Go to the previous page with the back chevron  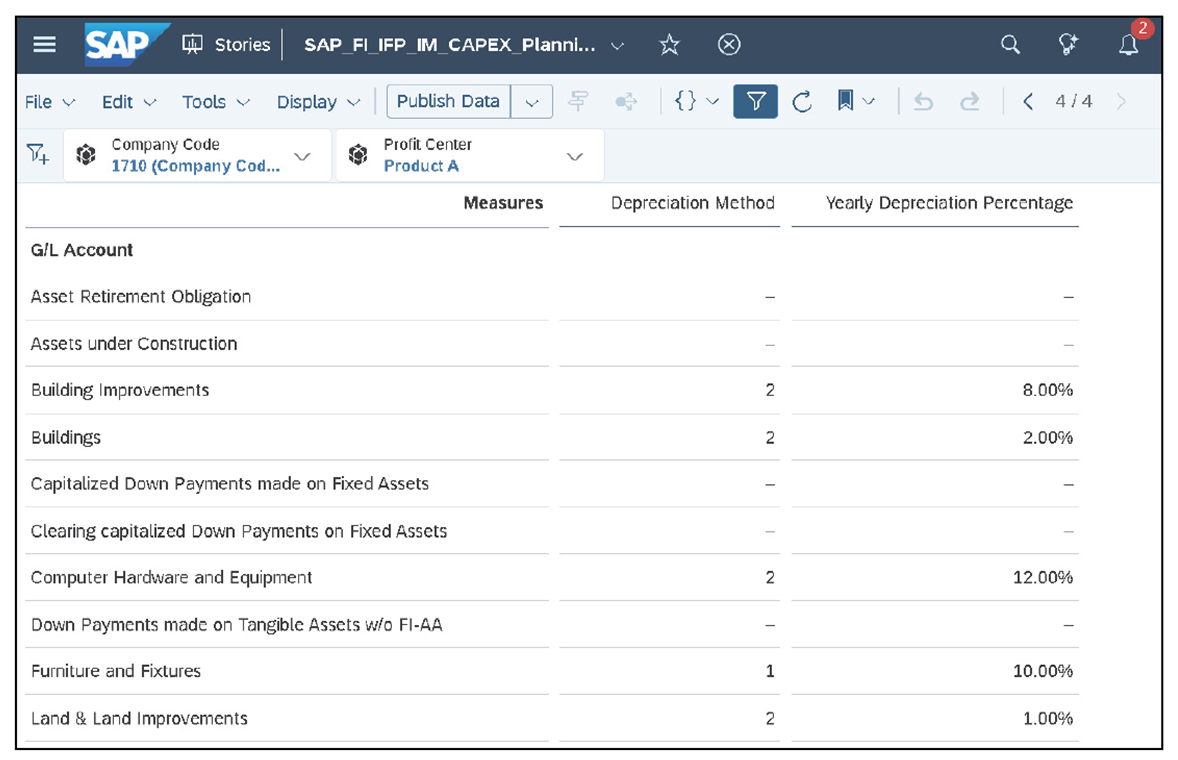click(x=1028, y=101)
